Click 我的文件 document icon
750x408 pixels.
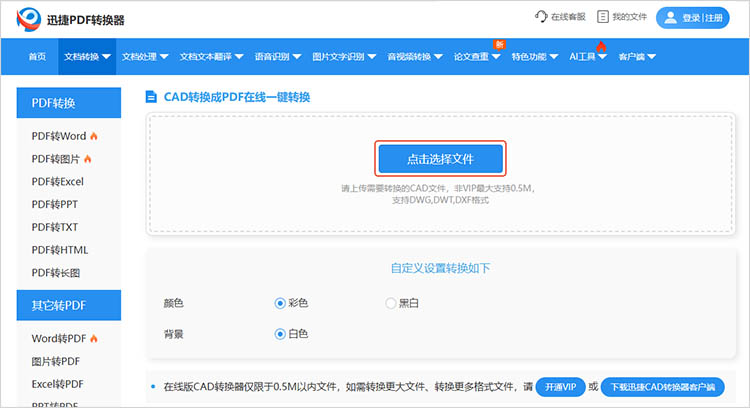click(603, 17)
